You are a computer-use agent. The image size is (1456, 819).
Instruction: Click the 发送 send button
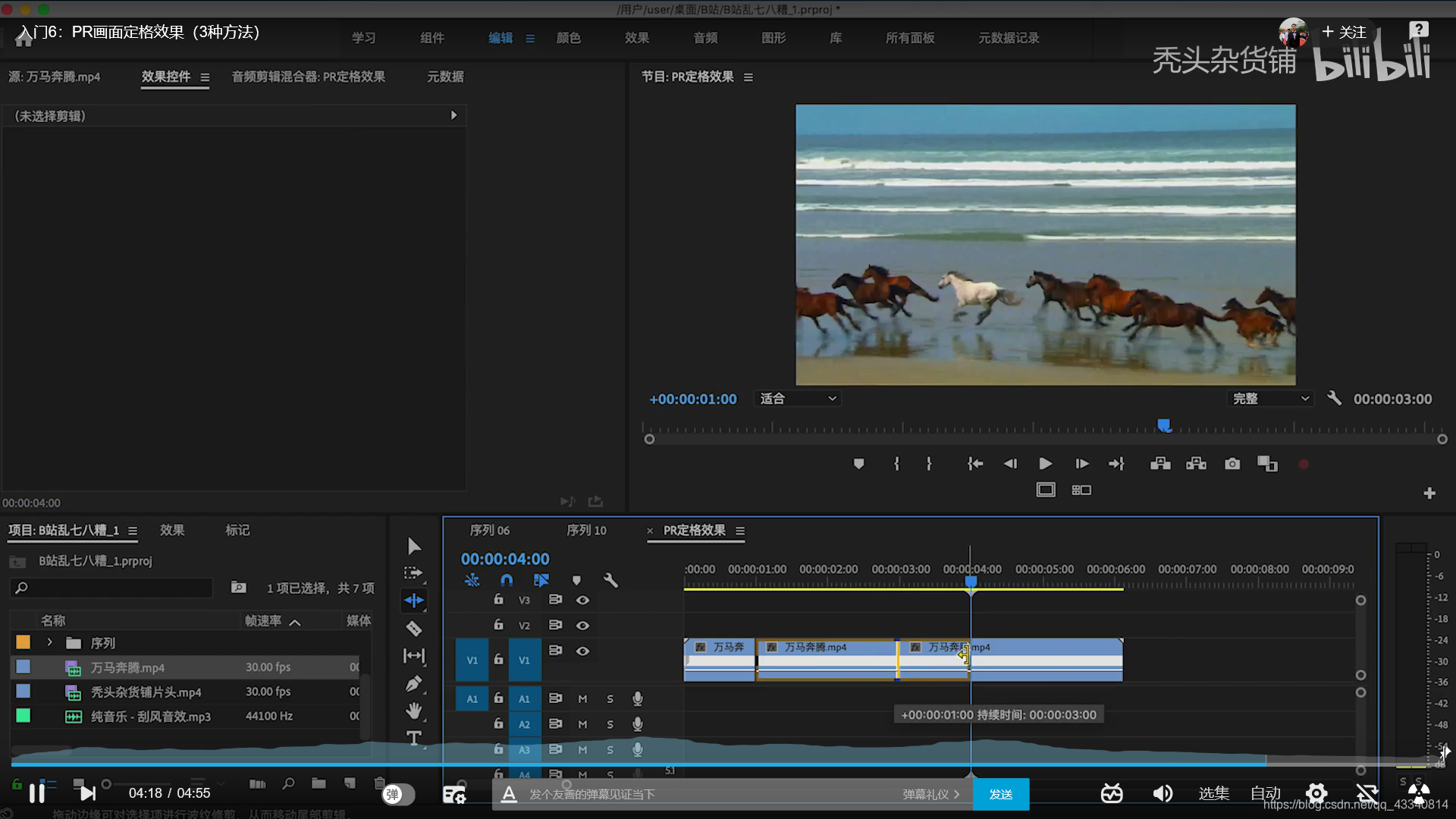[1000, 794]
